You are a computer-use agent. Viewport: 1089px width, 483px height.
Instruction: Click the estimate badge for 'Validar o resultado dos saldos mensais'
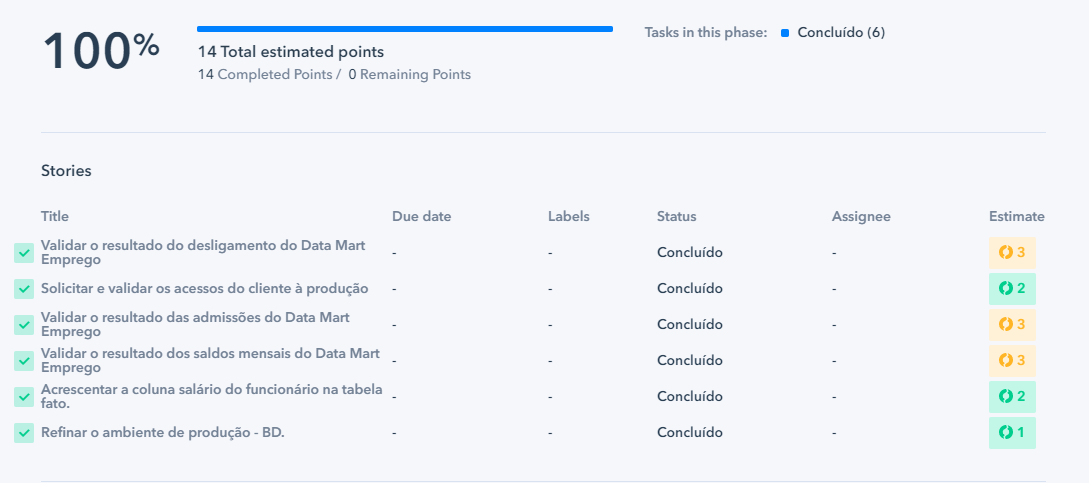(x=1012, y=361)
